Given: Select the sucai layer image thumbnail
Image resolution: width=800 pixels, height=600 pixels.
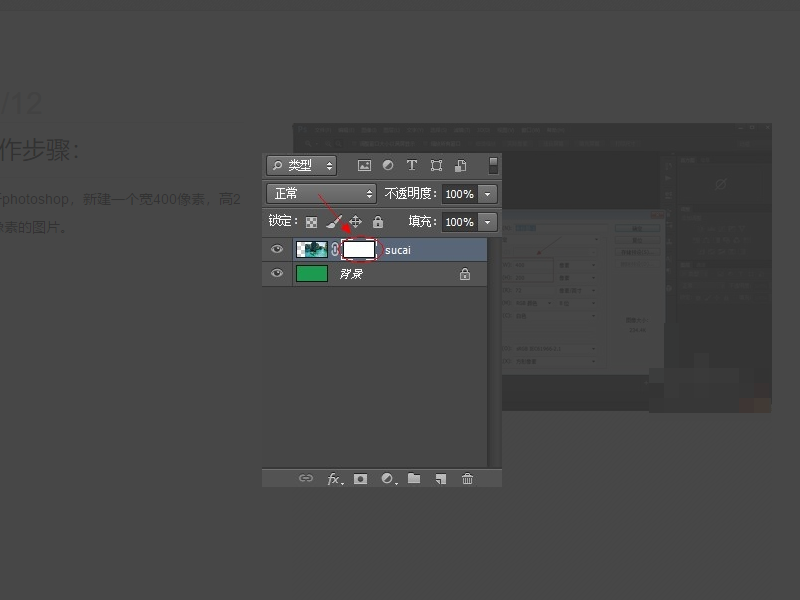Looking at the screenshot, I should click(x=312, y=249).
